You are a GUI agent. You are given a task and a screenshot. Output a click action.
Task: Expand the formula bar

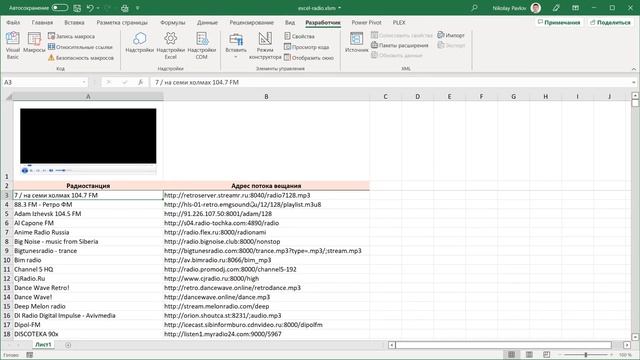[x=634, y=82]
